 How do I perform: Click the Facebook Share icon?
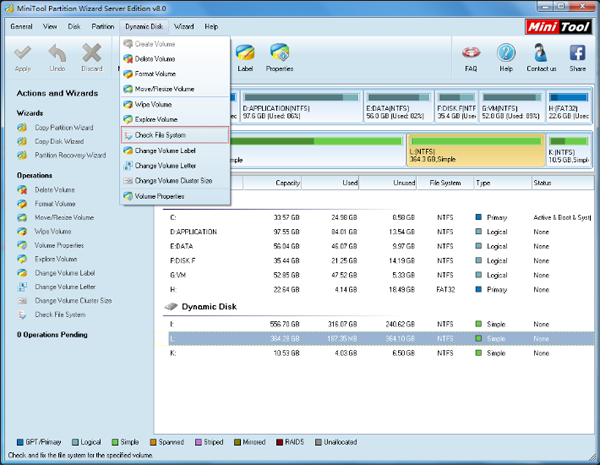point(577,53)
